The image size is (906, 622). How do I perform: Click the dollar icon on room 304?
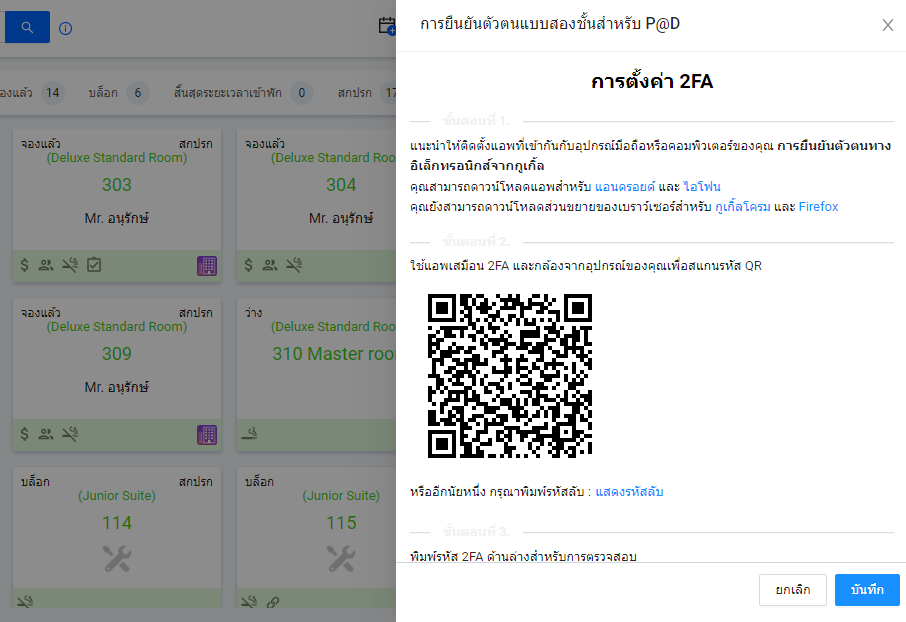point(248,265)
